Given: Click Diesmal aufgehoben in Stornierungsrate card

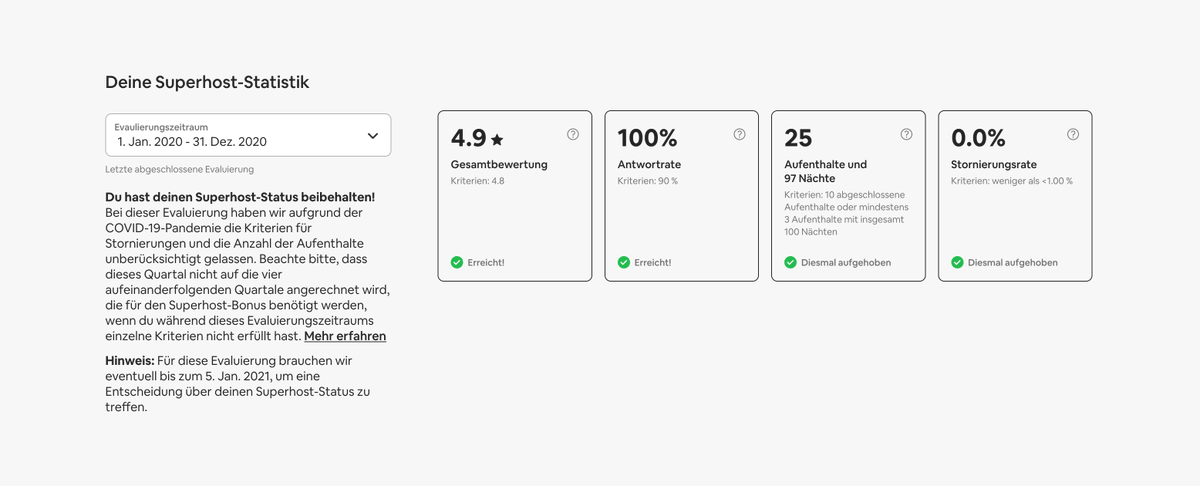Looking at the screenshot, I should coord(1013,263).
